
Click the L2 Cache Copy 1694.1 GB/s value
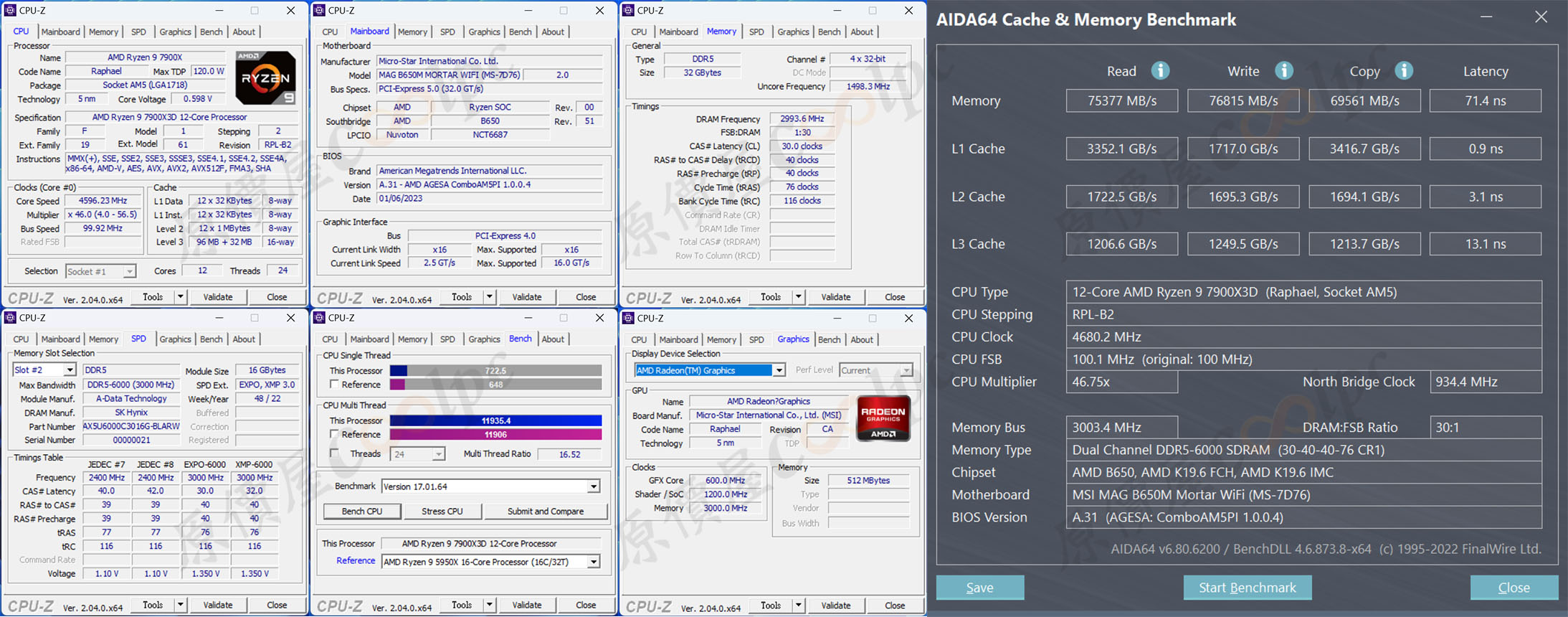(1364, 197)
